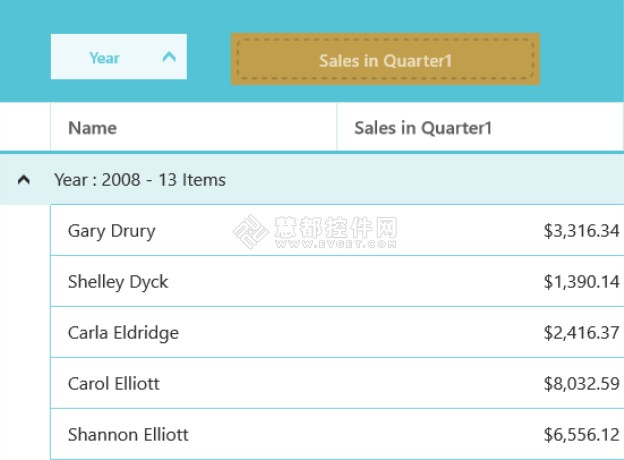Select the Gary Drury row
The height and width of the screenshot is (460, 624).
pos(337,230)
